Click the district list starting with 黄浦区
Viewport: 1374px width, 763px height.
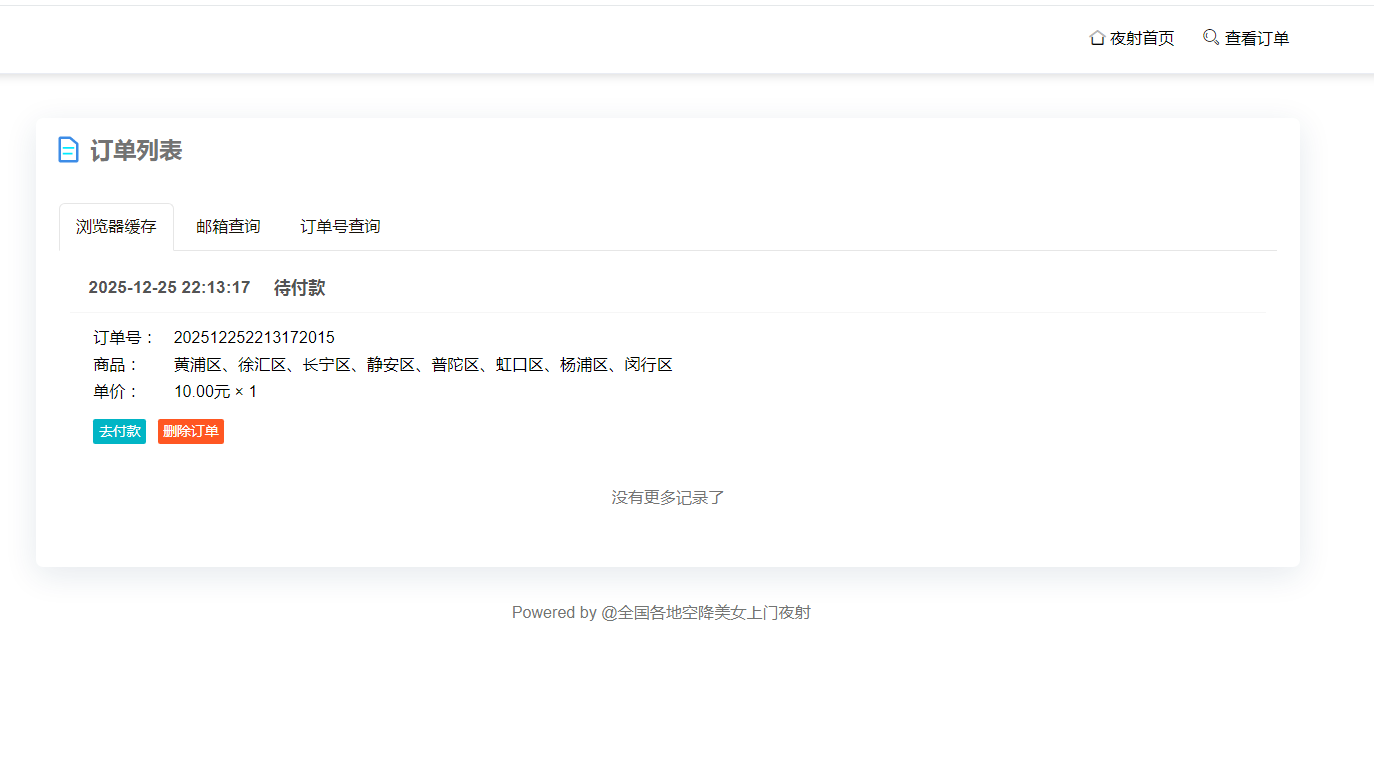pyautogui.click(x=422, y=364)
